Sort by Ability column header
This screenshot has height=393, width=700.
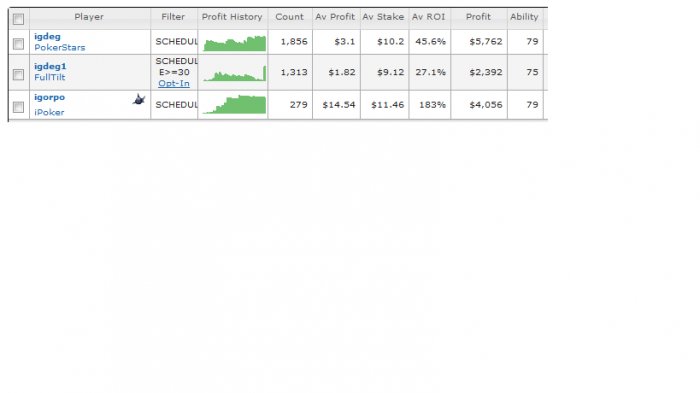[524, 17]
